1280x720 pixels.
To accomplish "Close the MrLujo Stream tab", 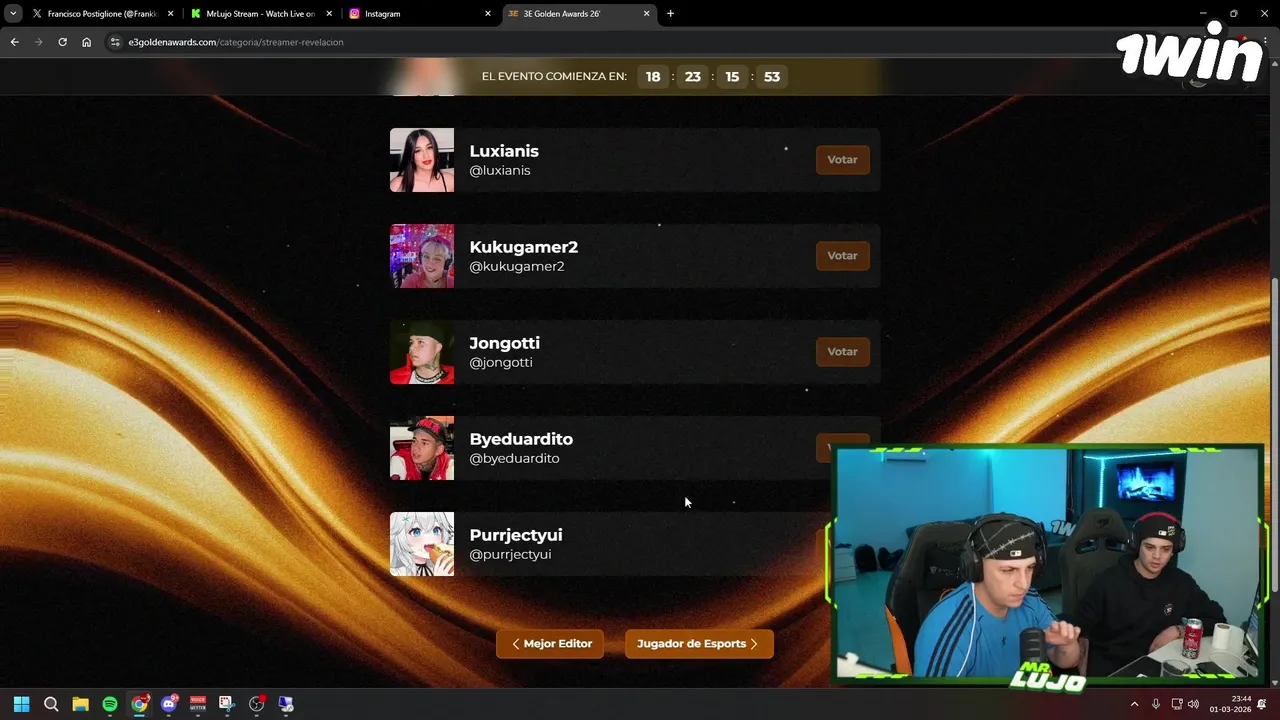I will click(329, 14).
